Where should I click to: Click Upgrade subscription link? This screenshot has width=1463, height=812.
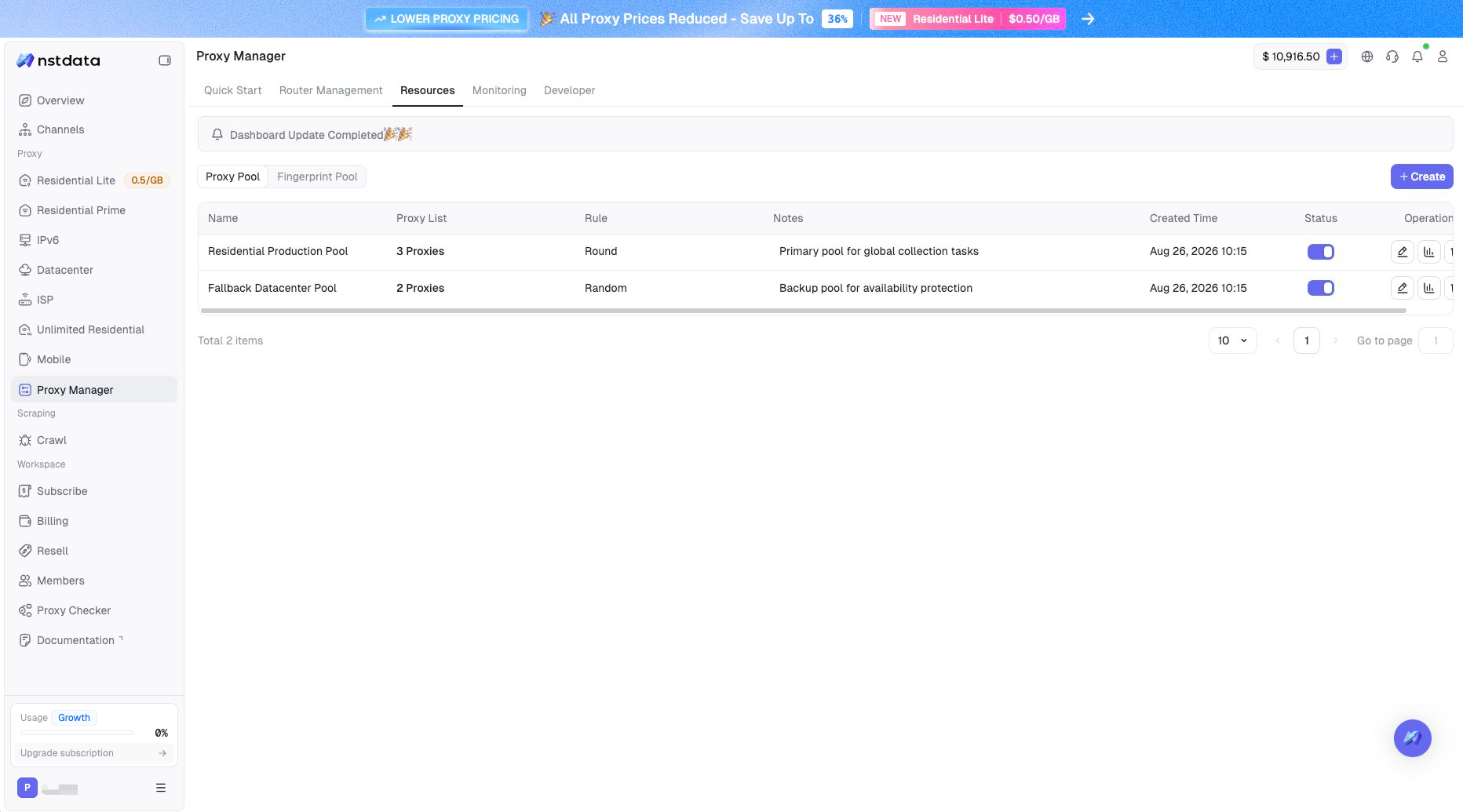coord(93,753)
